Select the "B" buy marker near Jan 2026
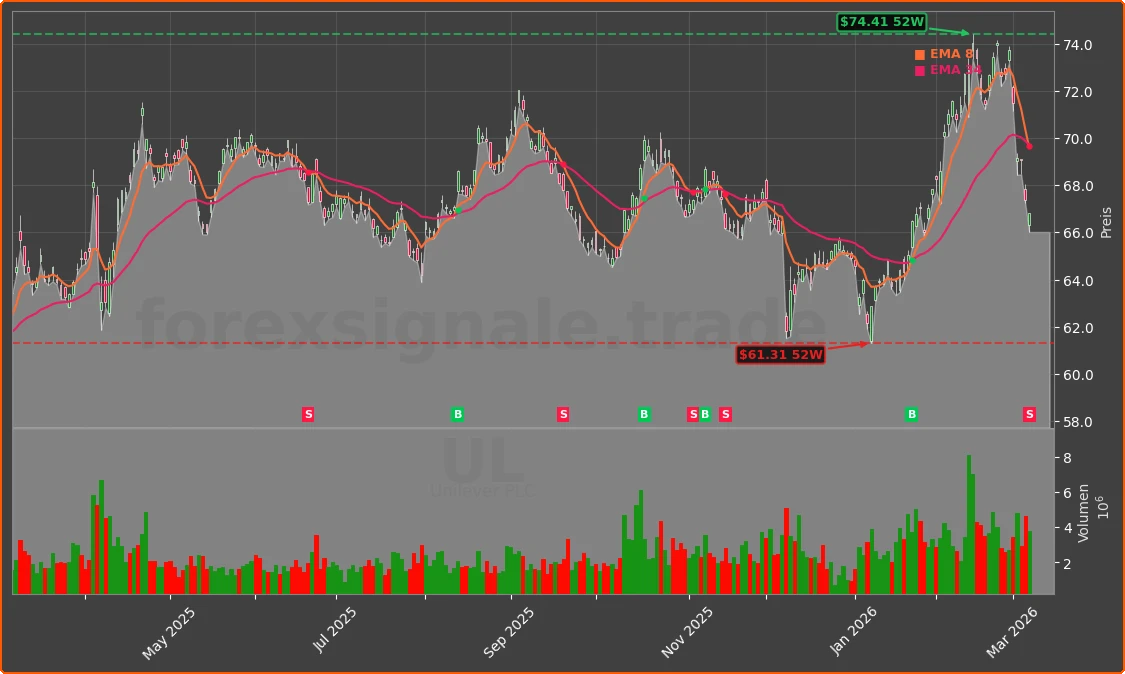The width and height of the screenshot is (1125, 674). pos(911,413)
